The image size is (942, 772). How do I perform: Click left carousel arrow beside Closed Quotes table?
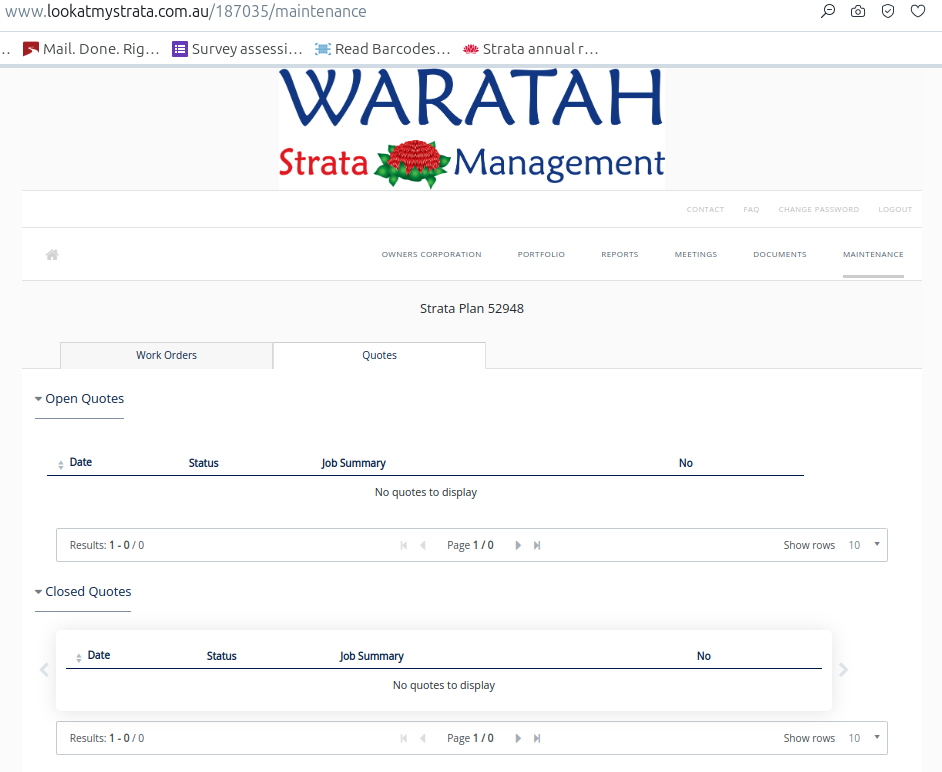tap(44, 669)
